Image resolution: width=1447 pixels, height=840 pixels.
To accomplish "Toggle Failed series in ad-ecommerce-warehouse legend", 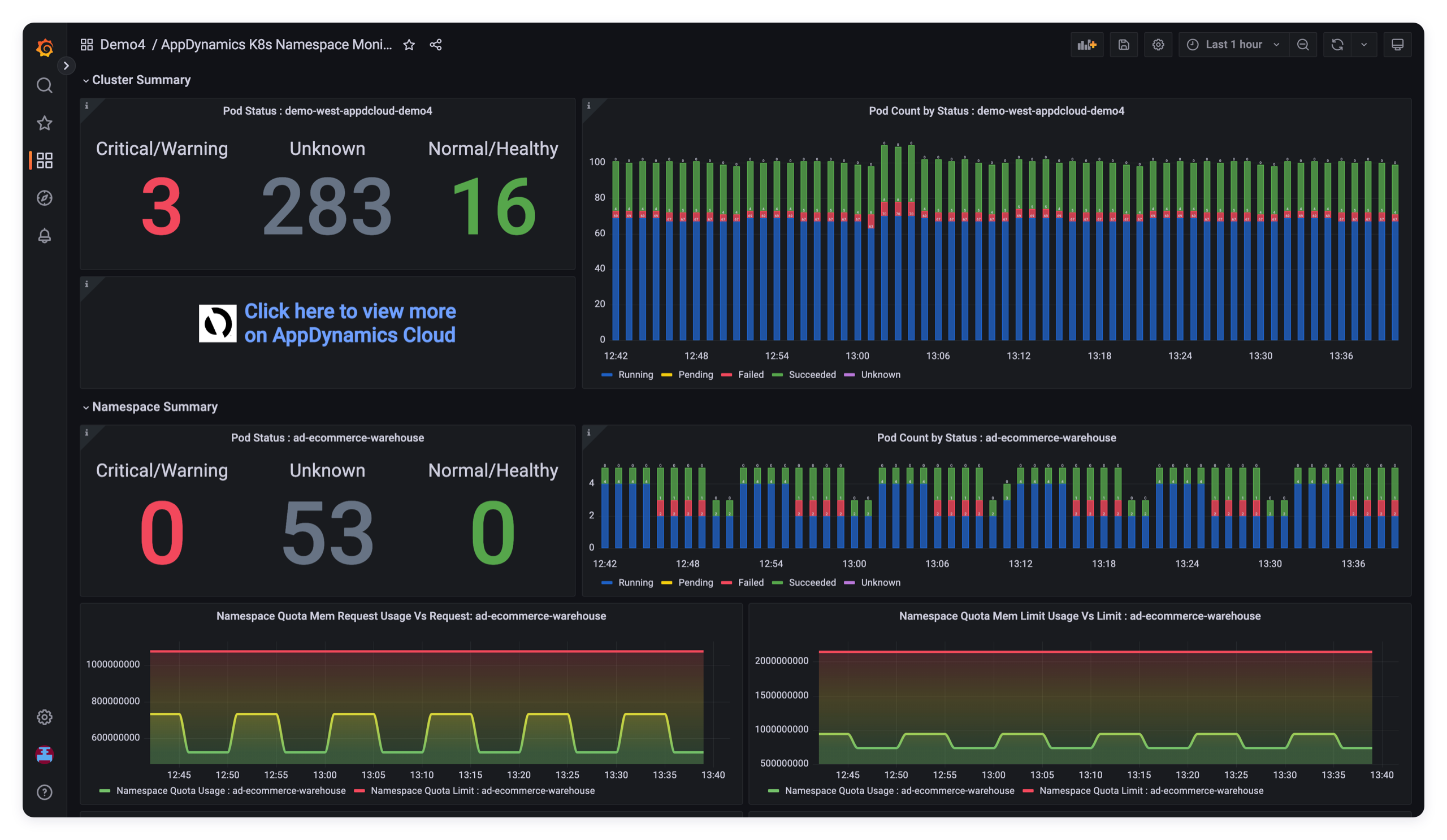I will (x=751, y=582).
